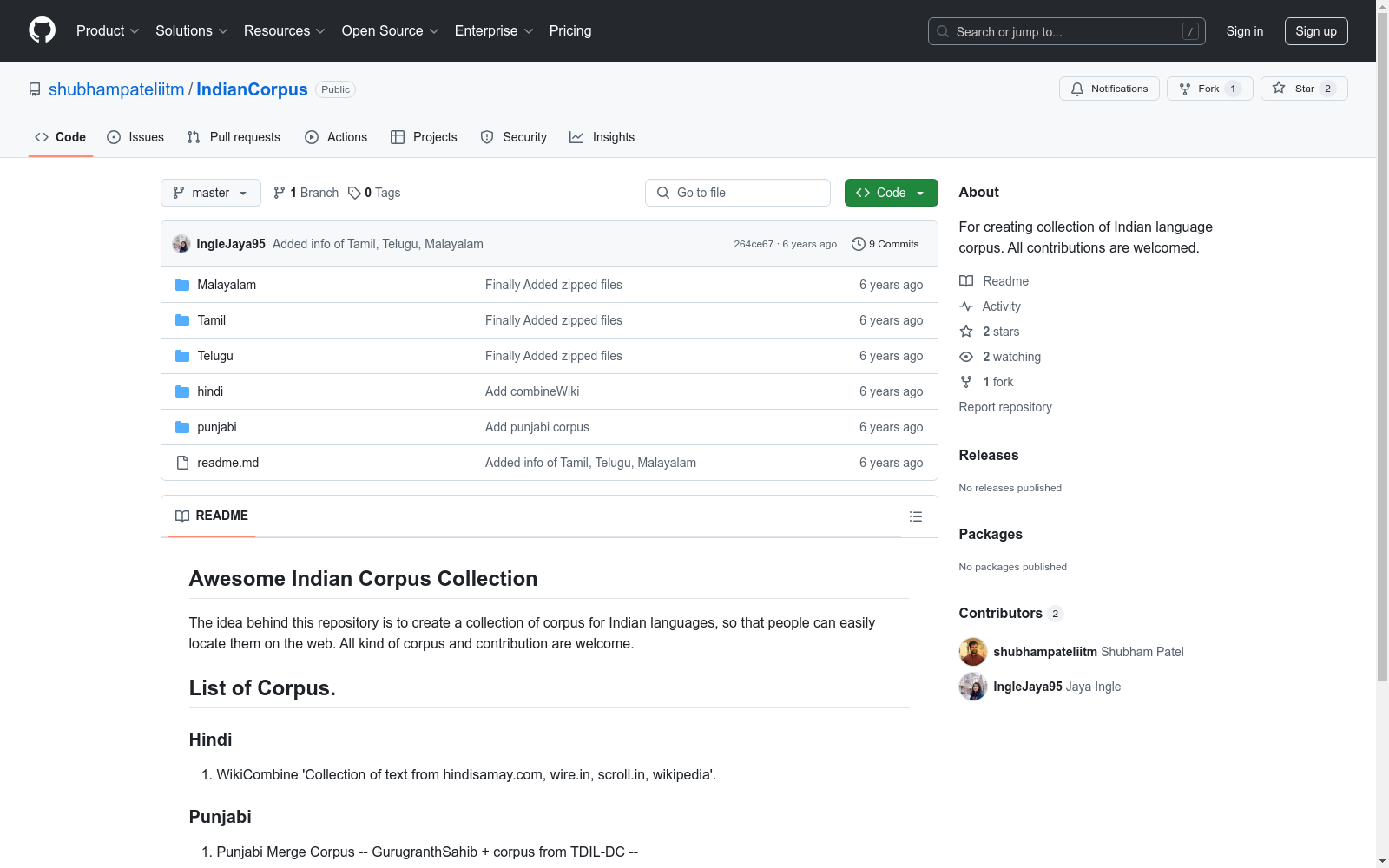Click the Add punjabi corpus commit message
1389x868 pixels.
[537, 427]
